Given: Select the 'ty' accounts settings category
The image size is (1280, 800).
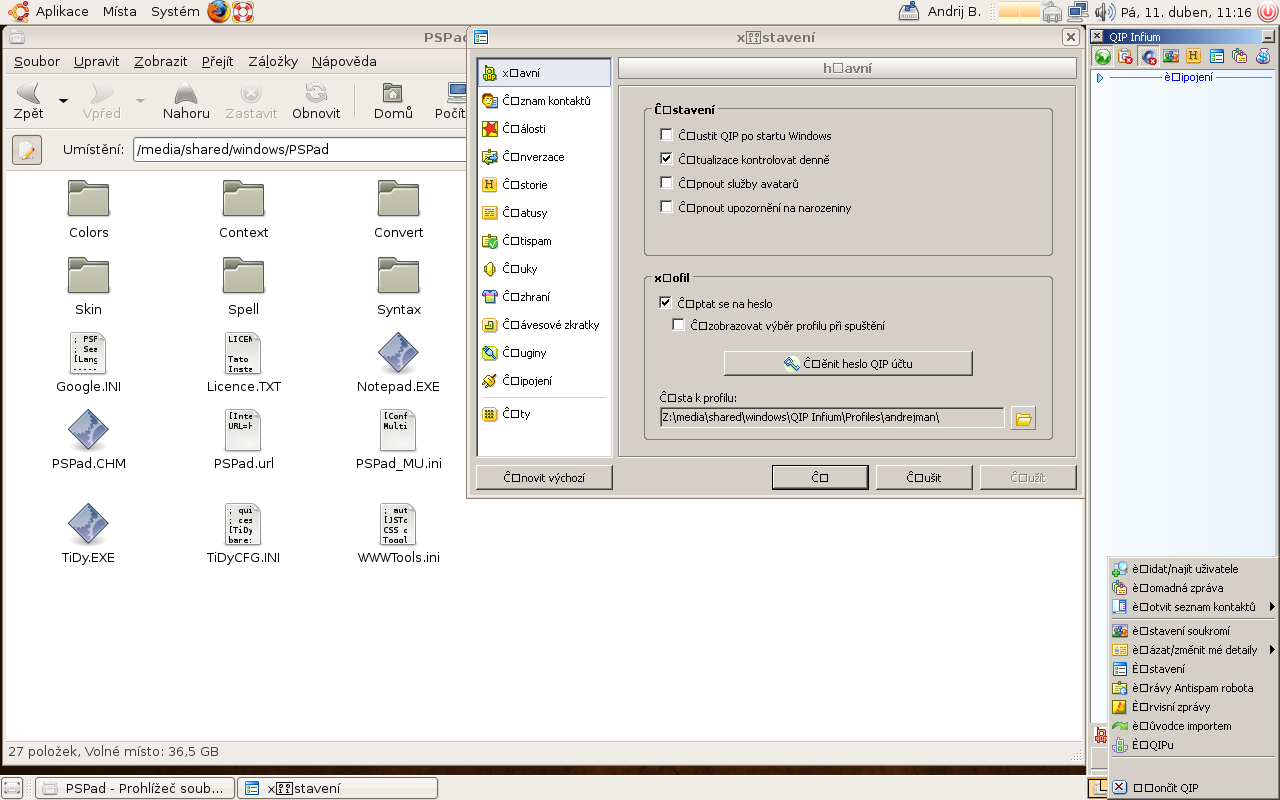Looking at the screenshot, I should (544, 414).
